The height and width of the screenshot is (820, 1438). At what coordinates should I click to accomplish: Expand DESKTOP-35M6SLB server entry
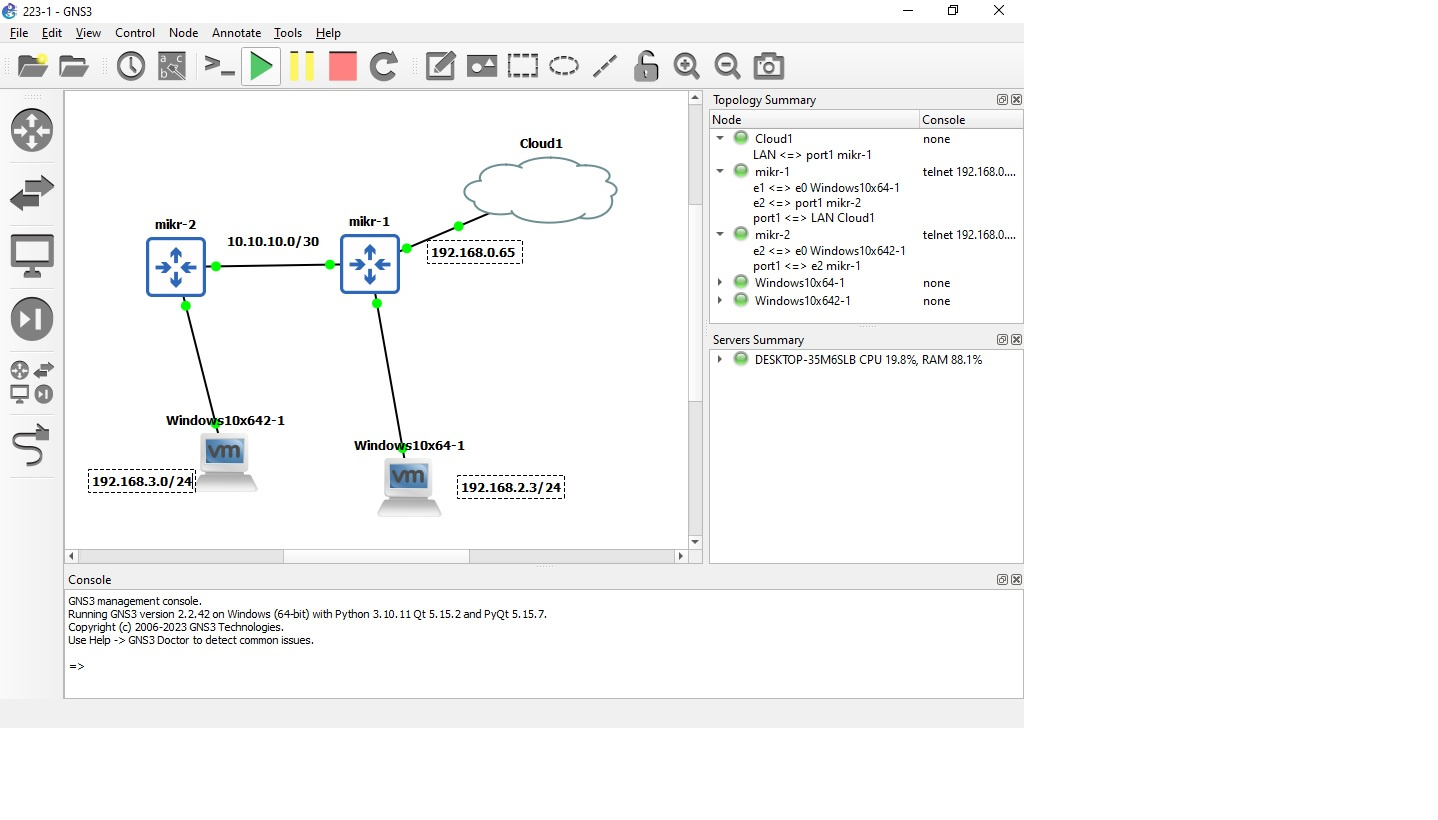pyautogui.click(x=720, y=360)
